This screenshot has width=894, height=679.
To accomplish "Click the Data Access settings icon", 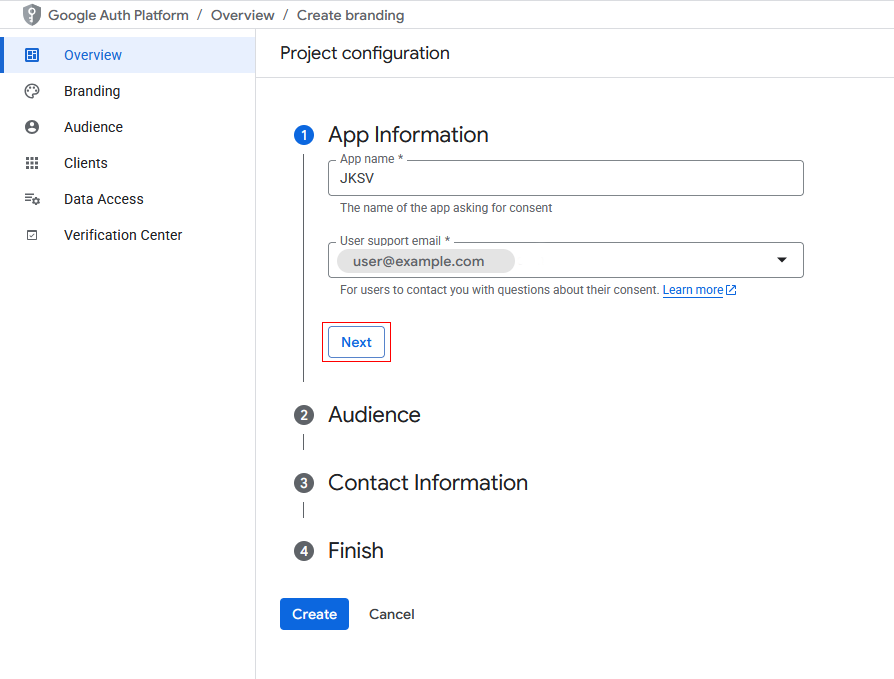I will pyautogui.click(x=32, y=199).
